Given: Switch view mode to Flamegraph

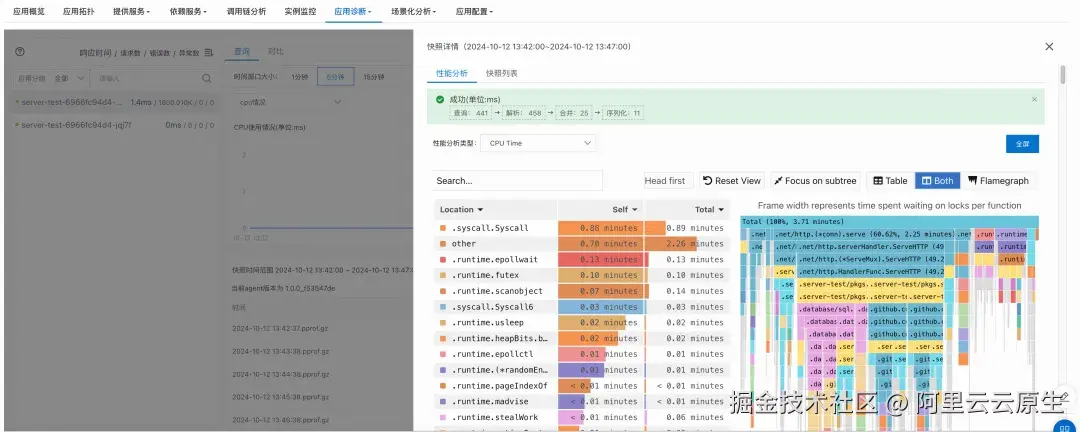Looking at the screenshot, I should tap(998, 181).
